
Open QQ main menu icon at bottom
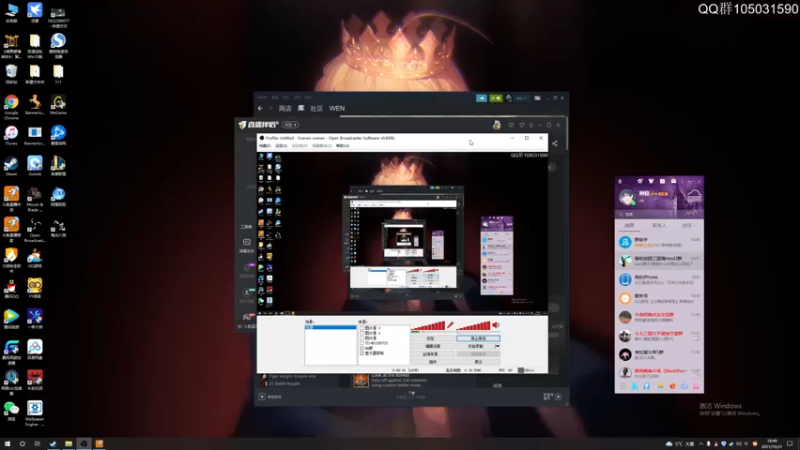click(x=623, y=387)
